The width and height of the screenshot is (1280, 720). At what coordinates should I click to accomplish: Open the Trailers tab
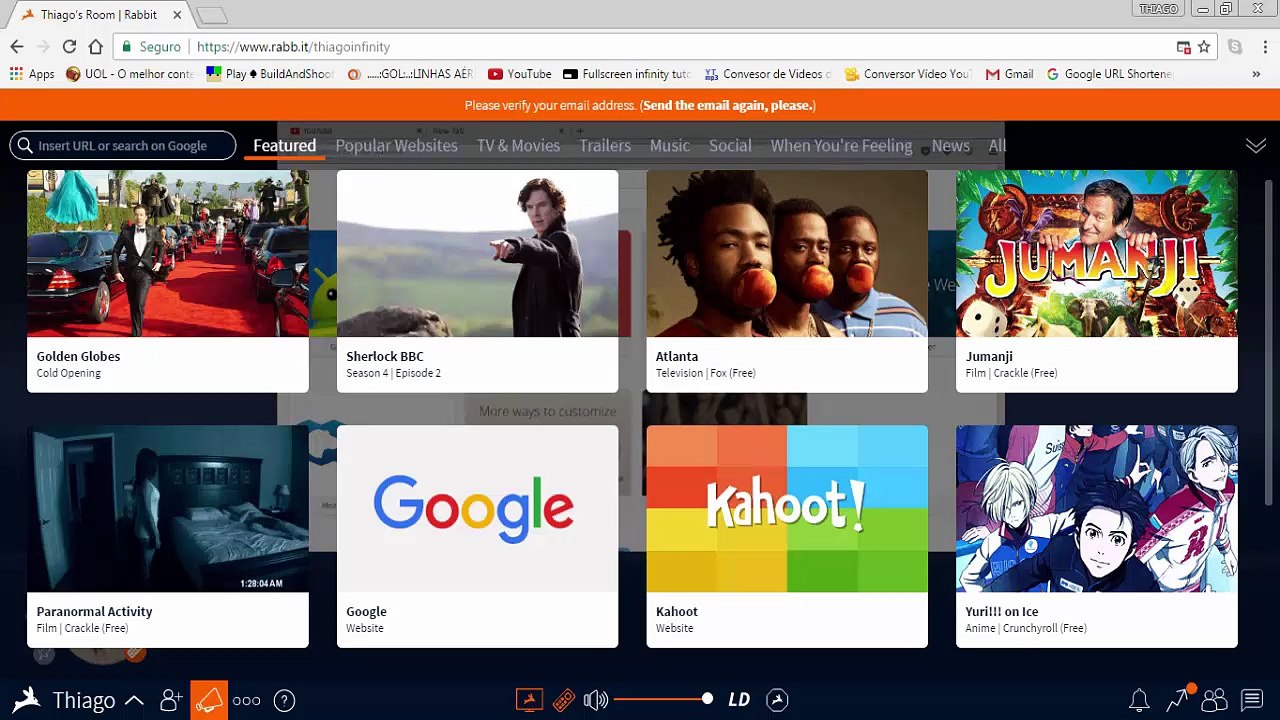[x=605, y=146]
